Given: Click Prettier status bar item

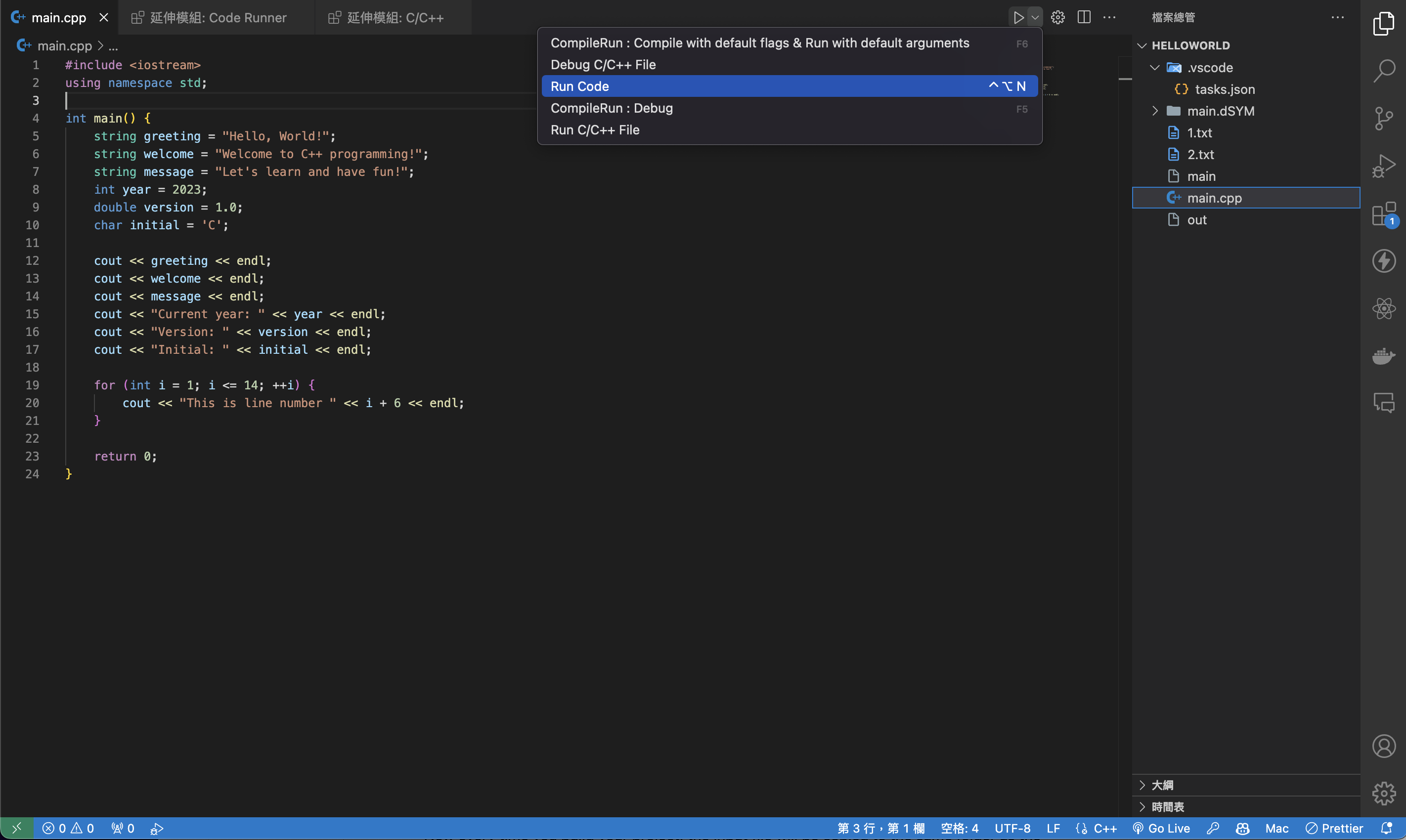Looking at the screenshot, I should click(x=1334, y=828).
